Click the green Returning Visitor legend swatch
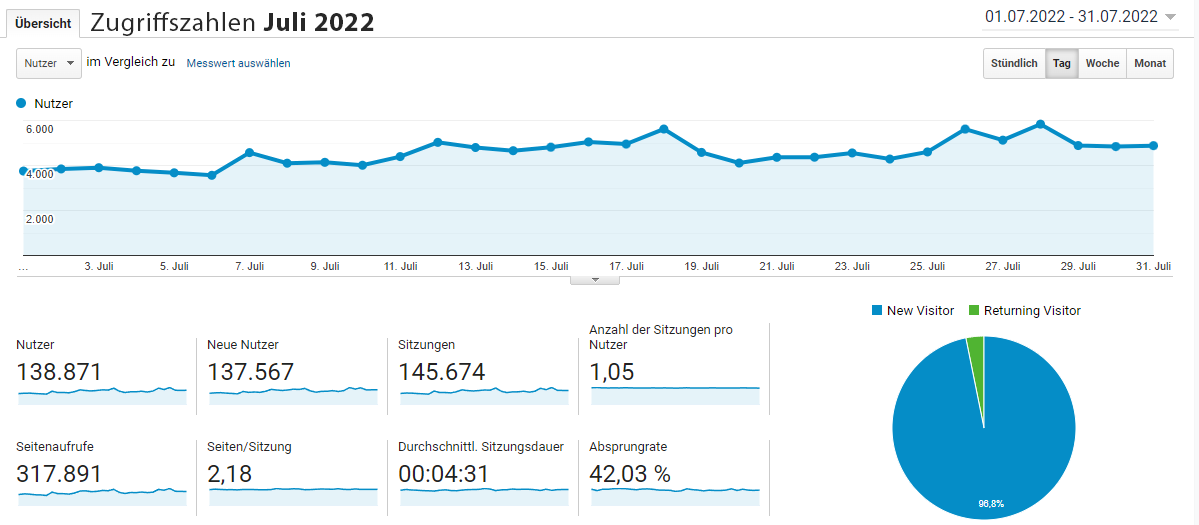Image resolution: width=1199 pixels, height=525 pixels. click(x=974, y=311)
